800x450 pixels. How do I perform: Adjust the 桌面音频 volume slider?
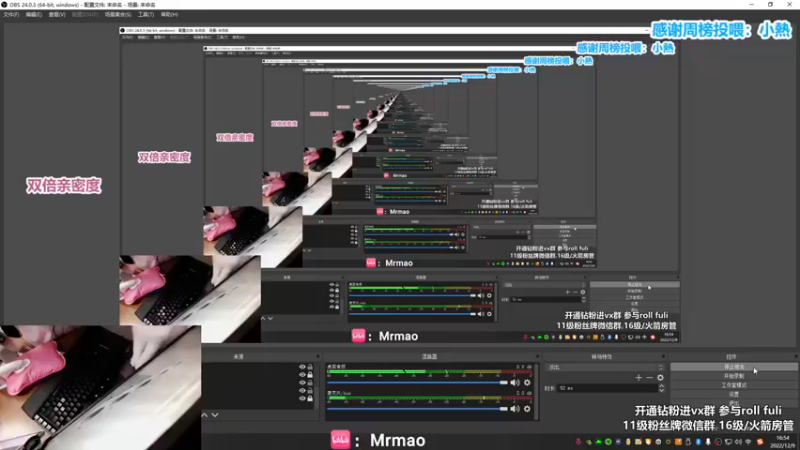pos(417,383)
